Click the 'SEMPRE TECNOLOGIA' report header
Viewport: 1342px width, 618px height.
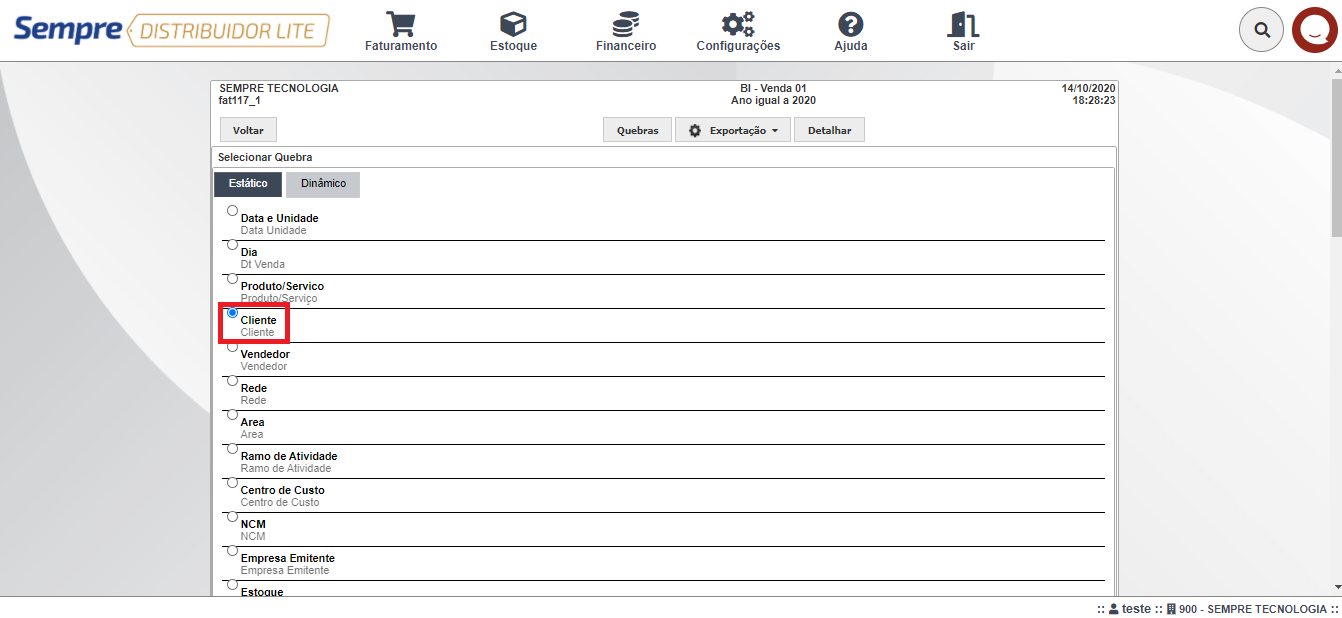tap(279, 88)
